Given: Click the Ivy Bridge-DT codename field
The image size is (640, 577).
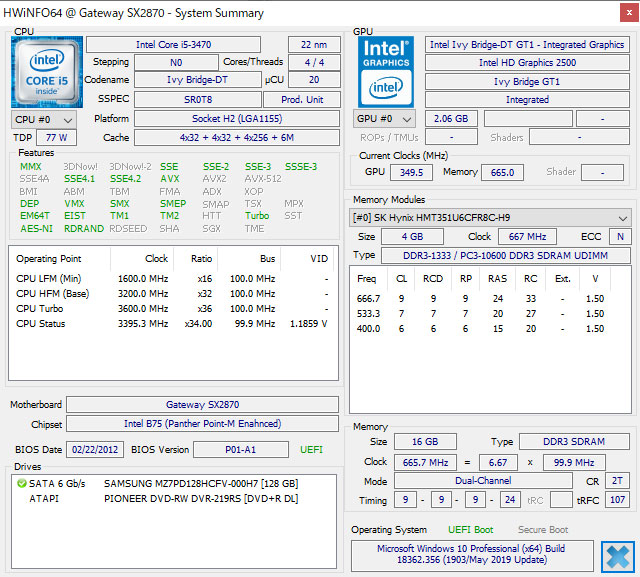Looking at the screenshot, I should (x=198, y=80).
